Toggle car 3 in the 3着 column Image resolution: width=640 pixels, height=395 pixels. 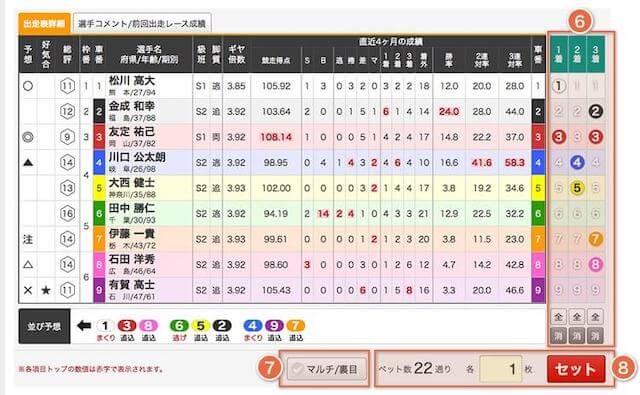point(595,137)
